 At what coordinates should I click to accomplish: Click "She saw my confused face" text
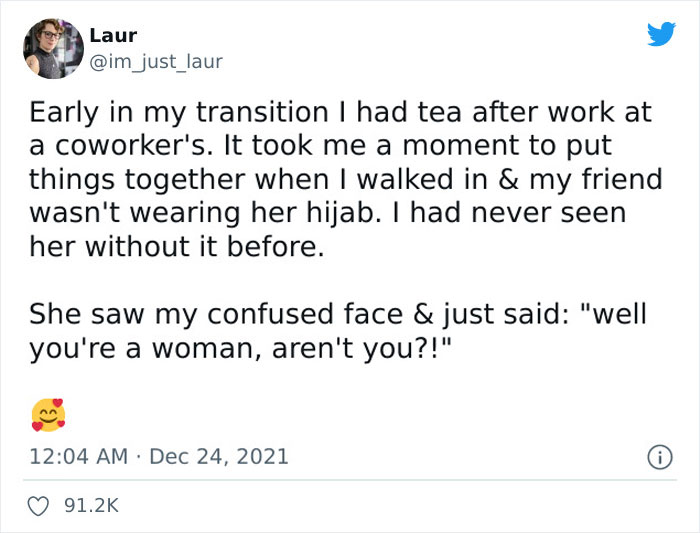click(216, 314)
